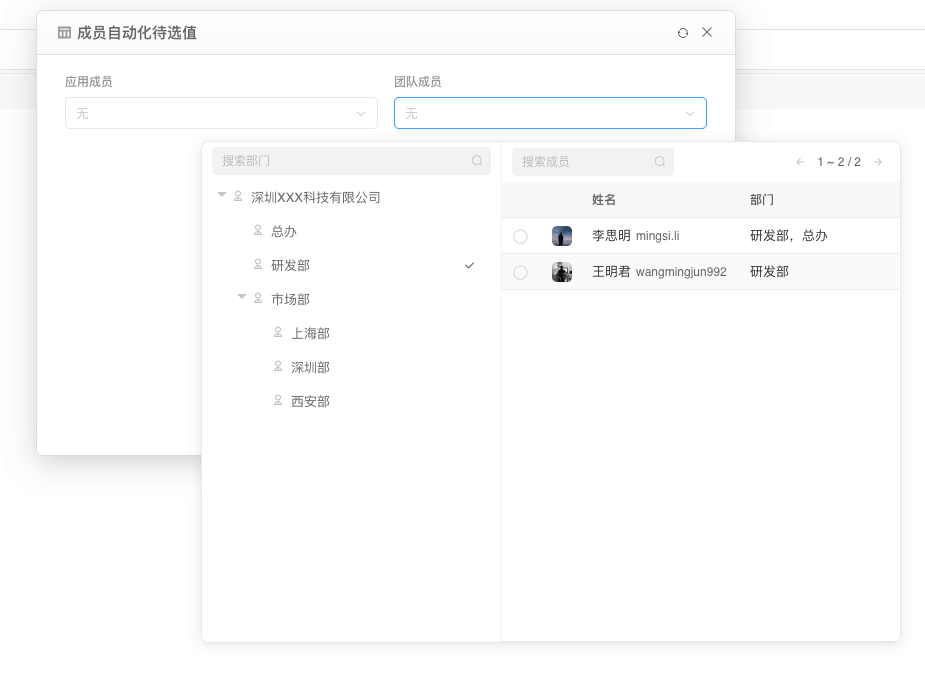Click the magnifier icon in 搜索成员 field

pyautogui.click(x=660, y=161)
